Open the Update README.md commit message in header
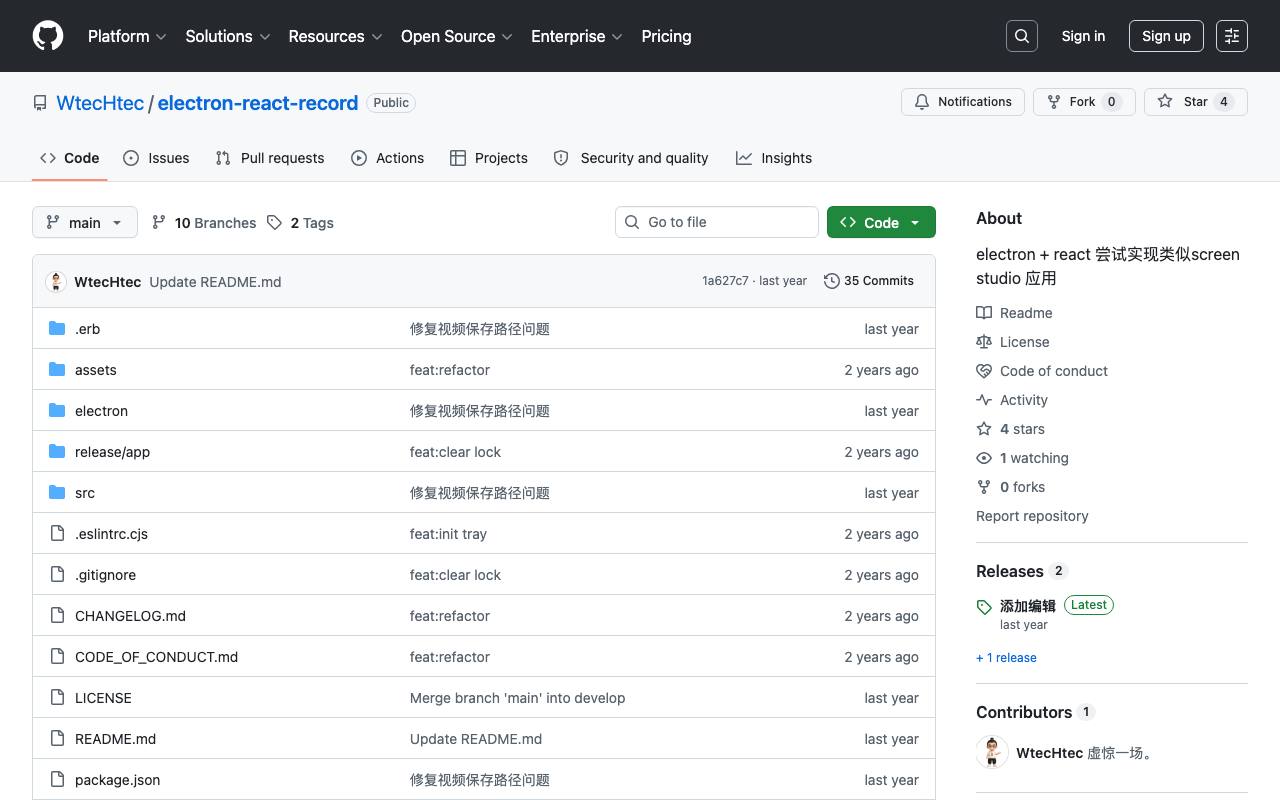The height and width of the screenshot is (800, 1280). (215, 282)
